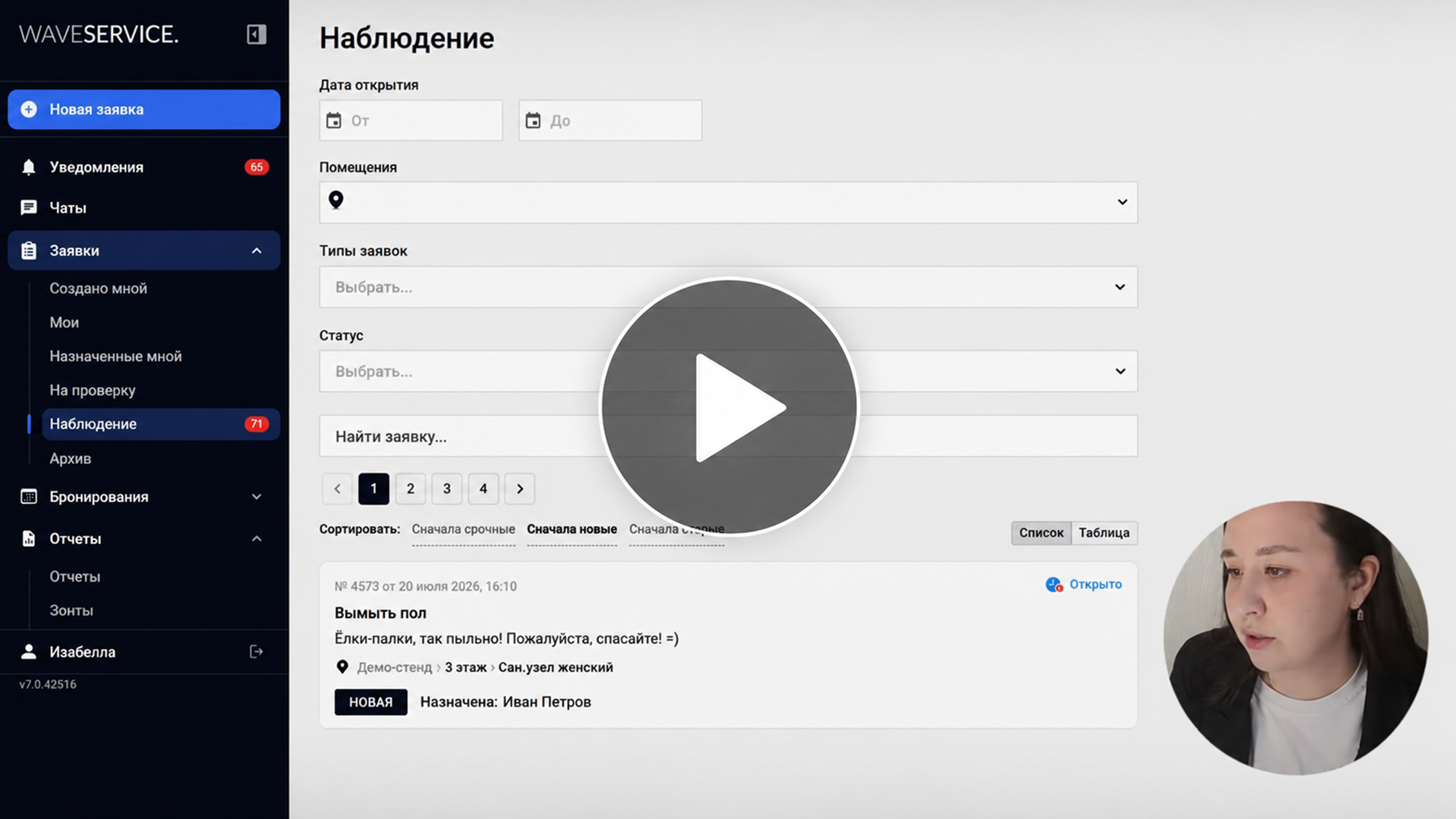1456x819 pixels.
Task: Collapse the Отчеты menu section
Action: (257, 539)
